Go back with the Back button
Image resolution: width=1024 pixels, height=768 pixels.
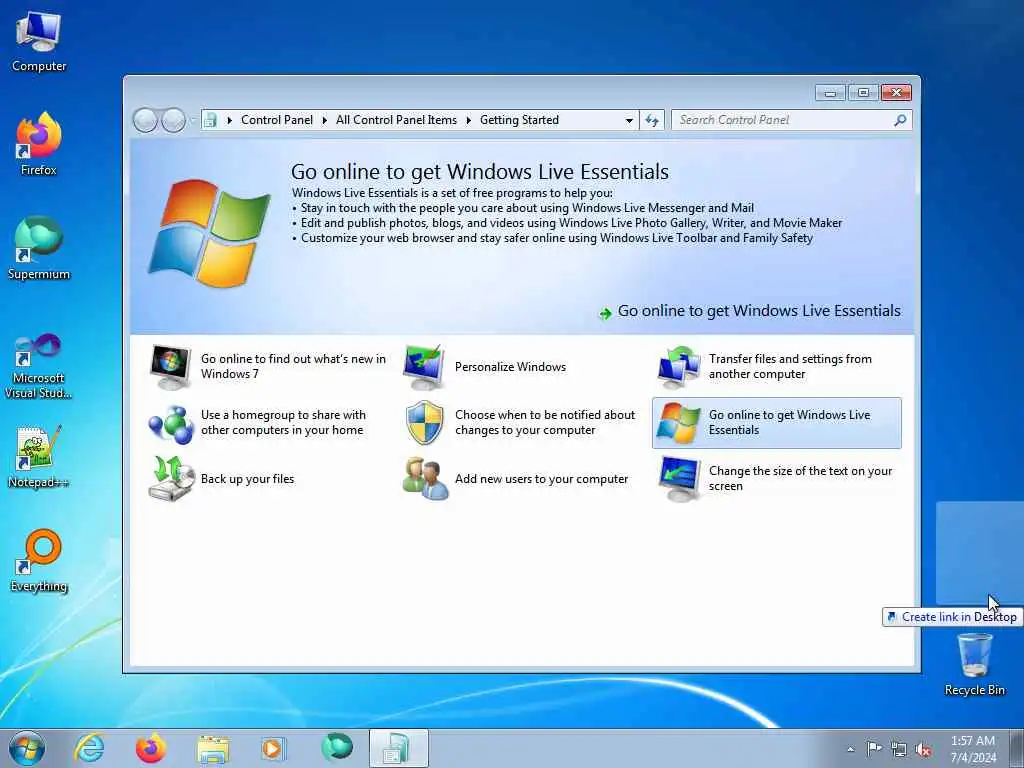[x=145, y=120]
